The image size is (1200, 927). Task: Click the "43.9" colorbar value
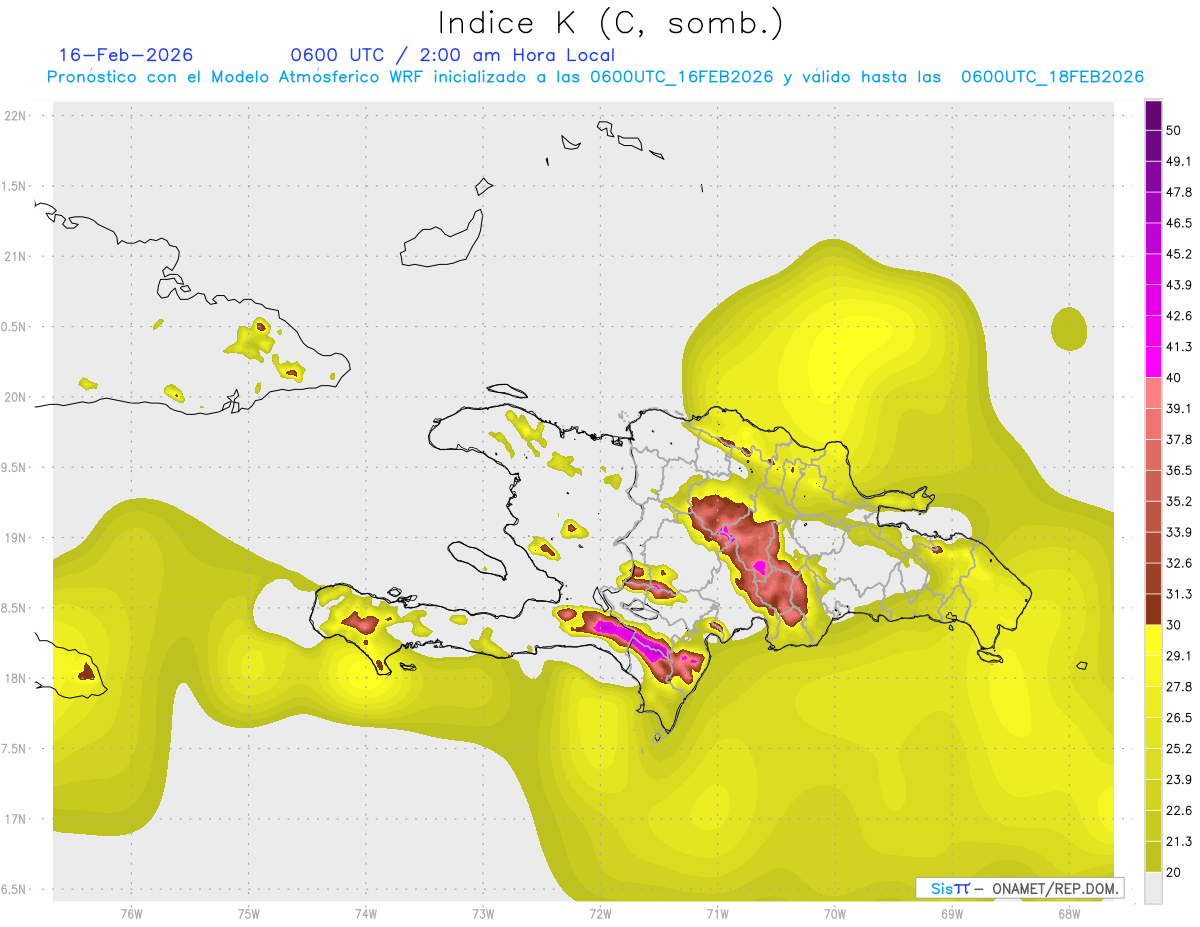click(x=1179, y=286)
